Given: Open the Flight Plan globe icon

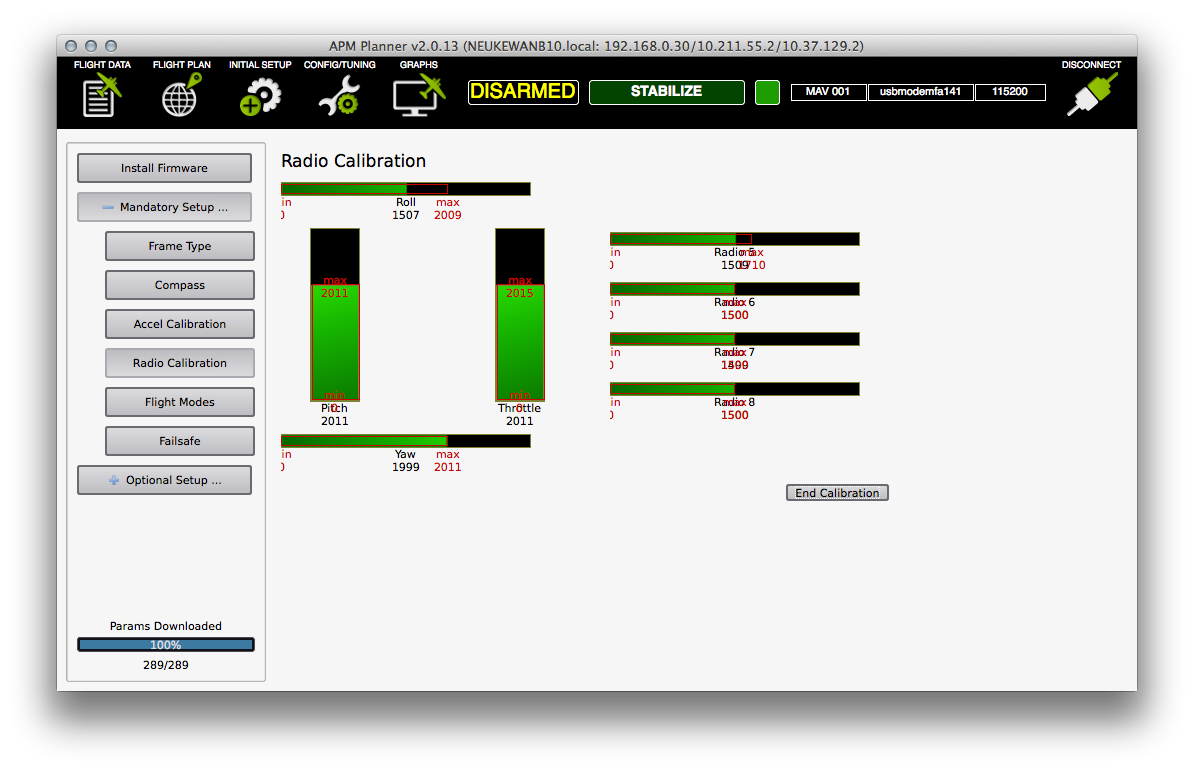Looking at the screenshot, I should tap(181, 97).
